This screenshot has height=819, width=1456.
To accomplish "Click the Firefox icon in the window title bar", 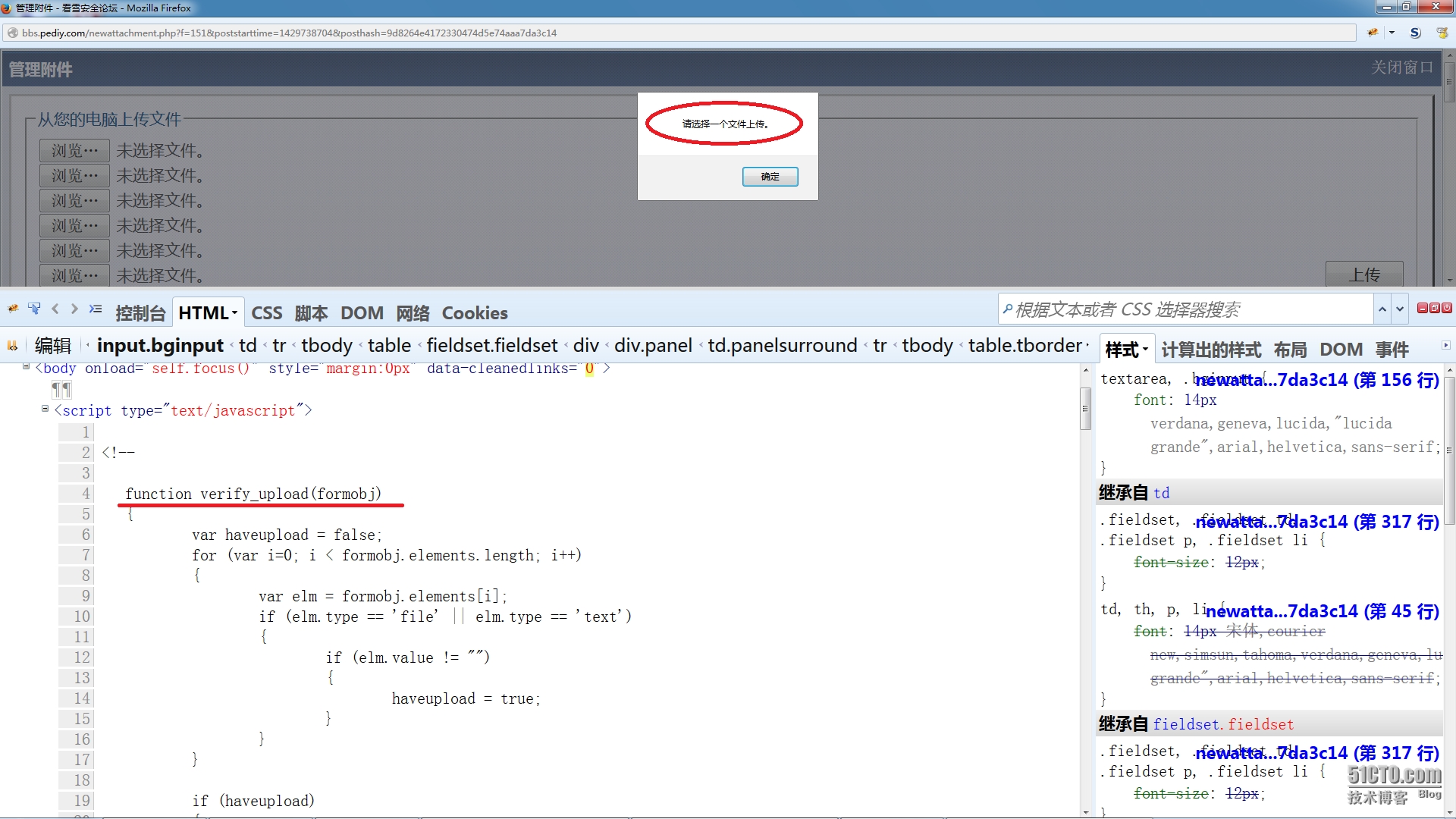I will [x=7, y=8].
